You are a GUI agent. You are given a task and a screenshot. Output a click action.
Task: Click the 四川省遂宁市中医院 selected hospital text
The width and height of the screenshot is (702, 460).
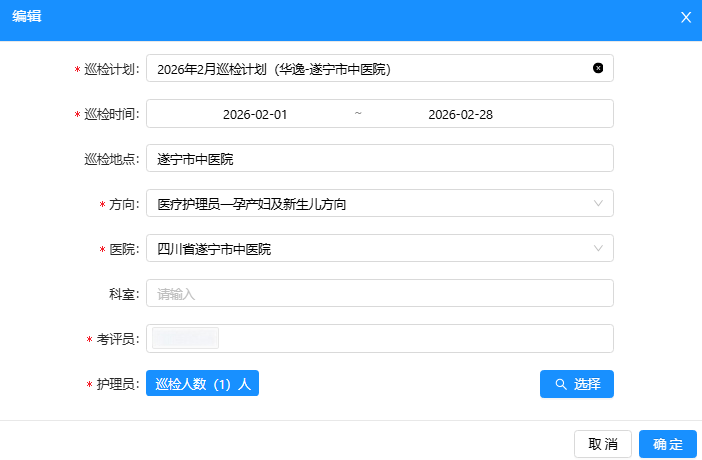[214, 249]
